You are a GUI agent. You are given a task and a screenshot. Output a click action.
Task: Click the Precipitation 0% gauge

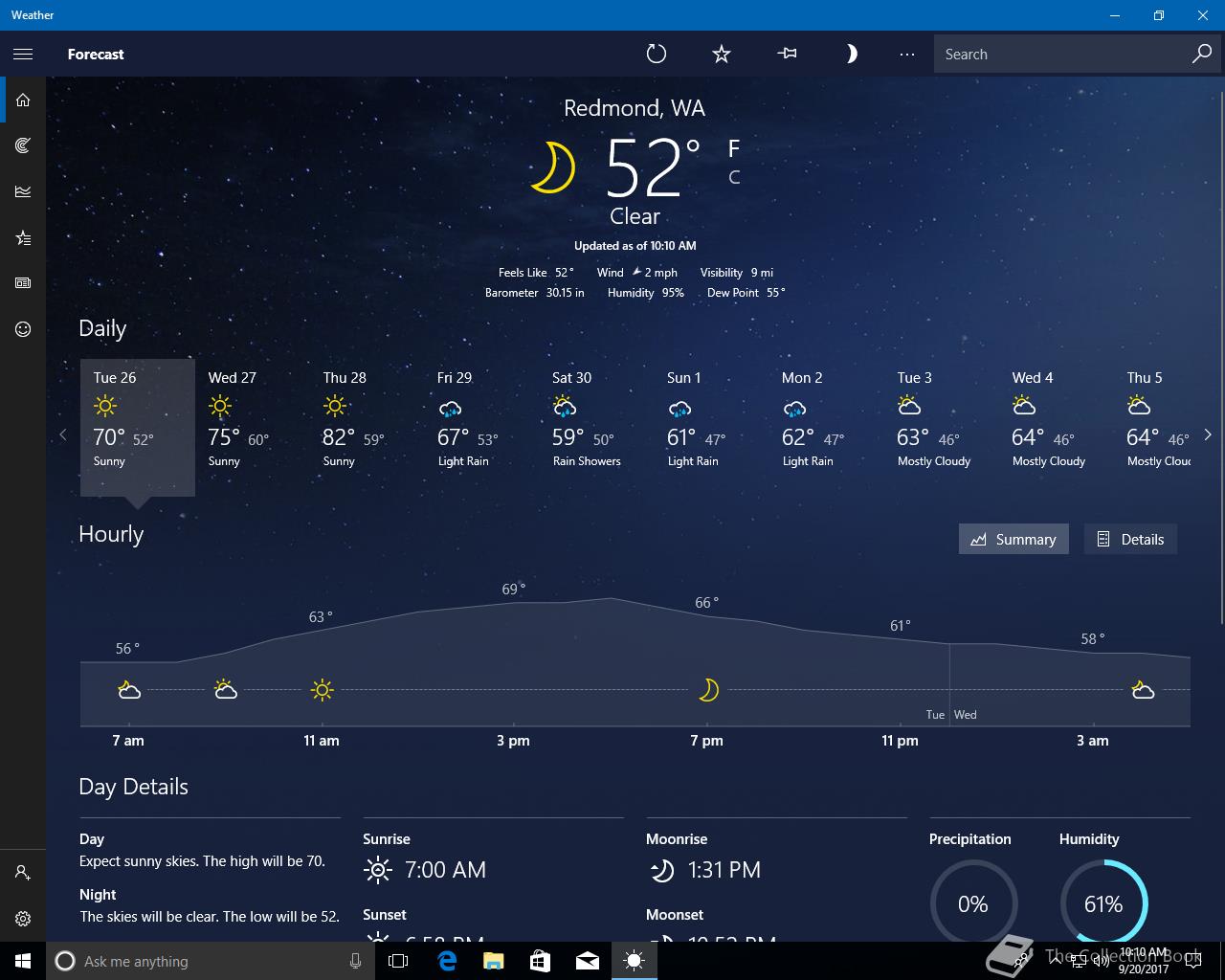coord(973,903)
